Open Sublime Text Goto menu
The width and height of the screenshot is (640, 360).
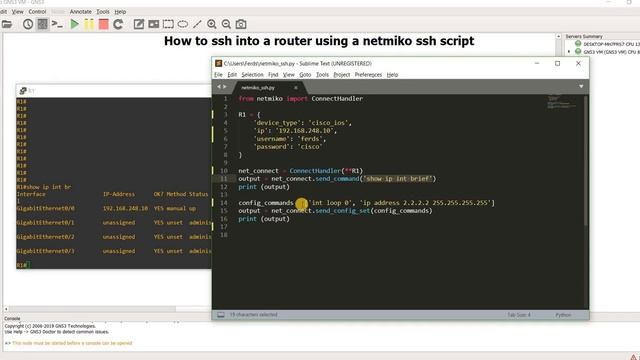(x=305, y=75)
